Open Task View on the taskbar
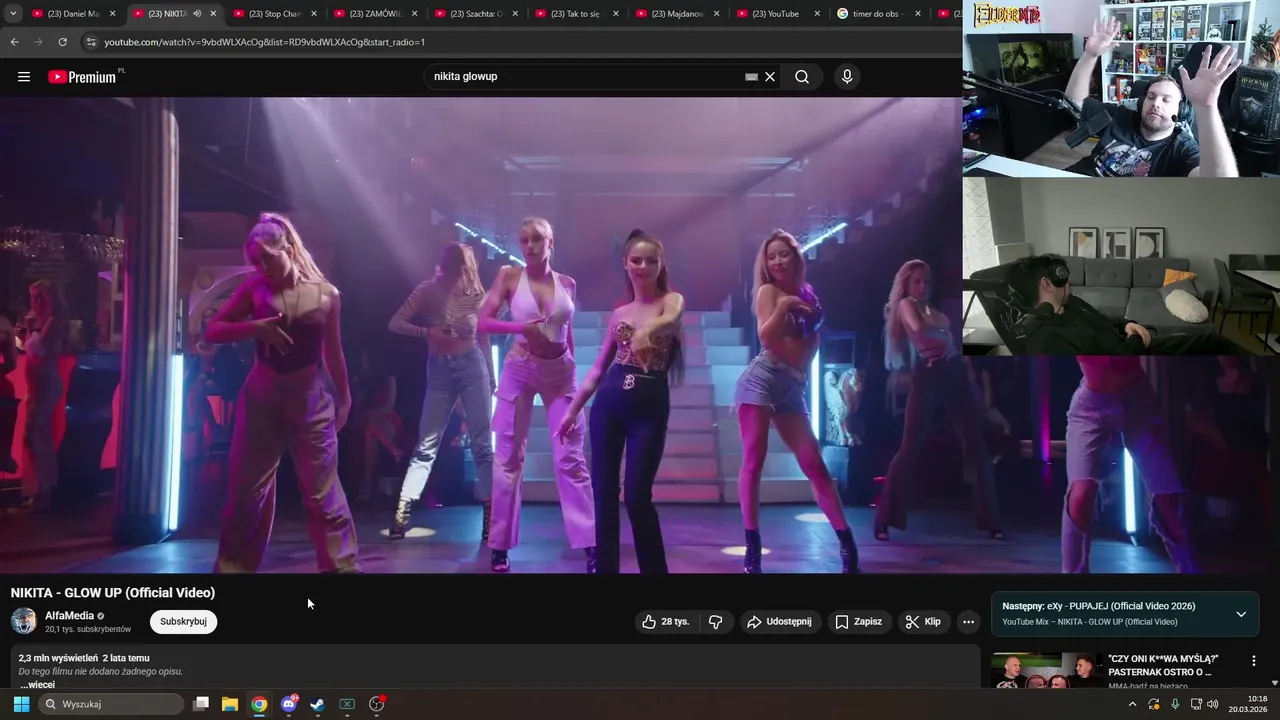Screen dimensions: 1280x720 tap(201, 704)
